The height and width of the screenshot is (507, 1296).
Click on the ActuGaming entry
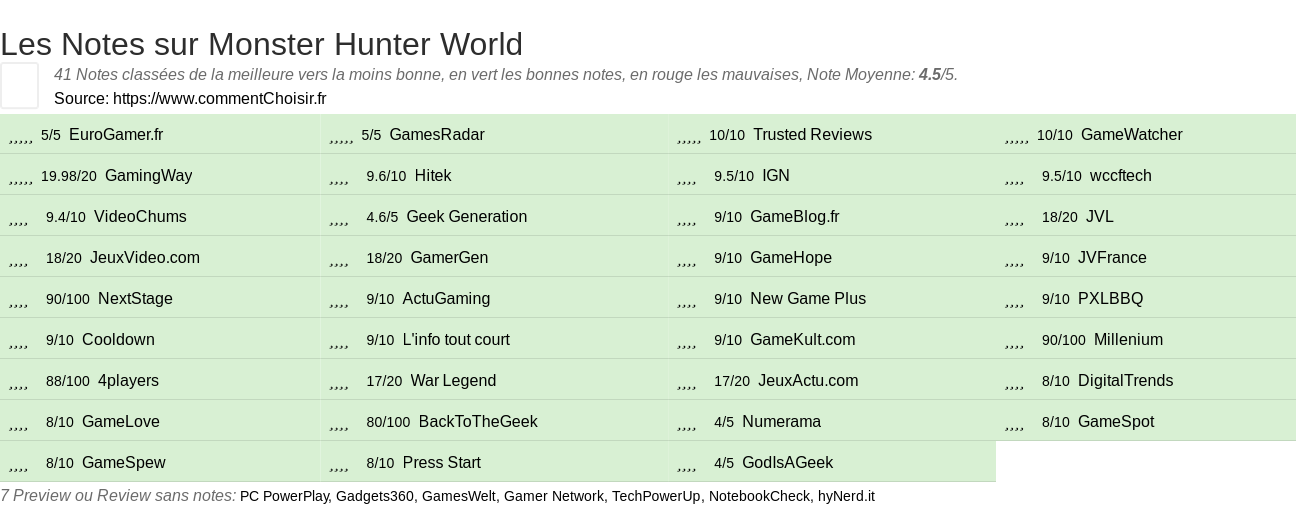click(x=446, y=299)
